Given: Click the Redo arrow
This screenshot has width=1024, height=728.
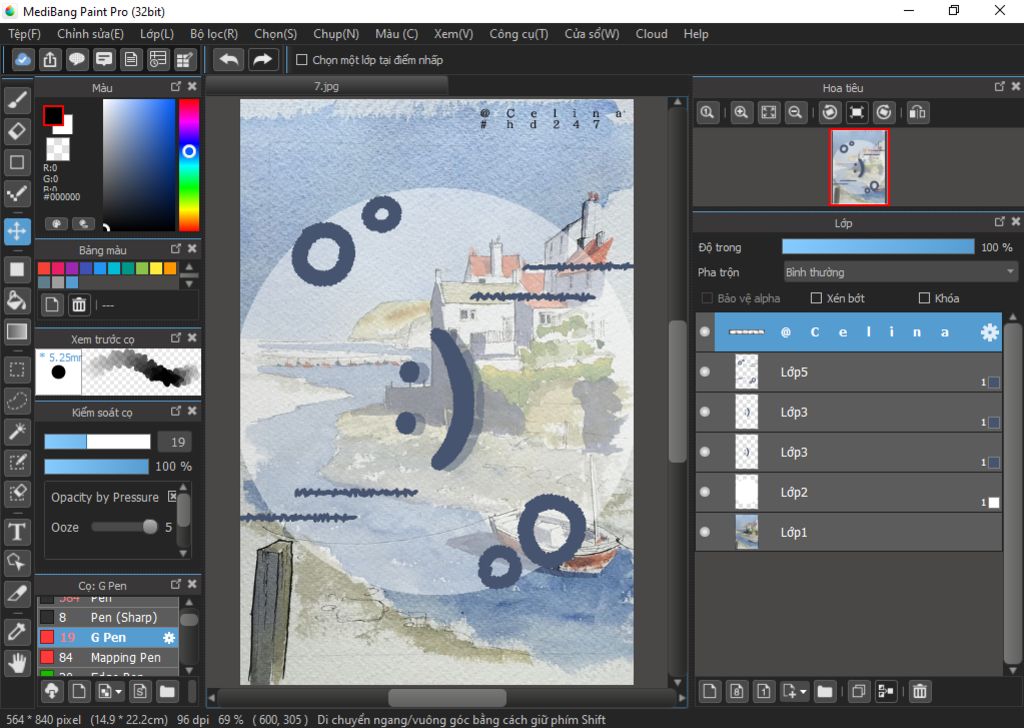Looking at the screenshot, I should [x=263, y=59].
